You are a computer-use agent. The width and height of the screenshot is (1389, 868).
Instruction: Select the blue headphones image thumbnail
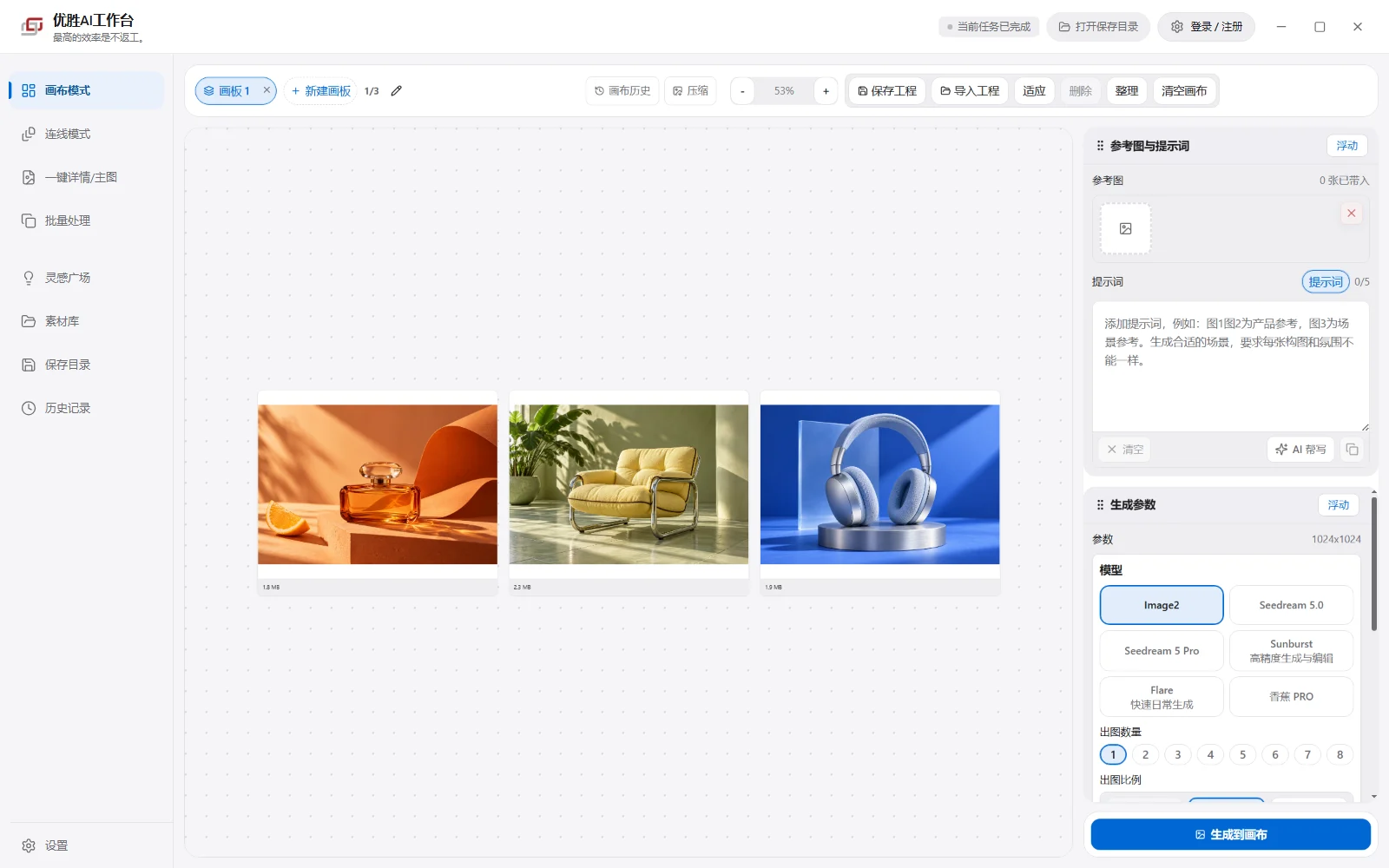(x=880, y=484)
